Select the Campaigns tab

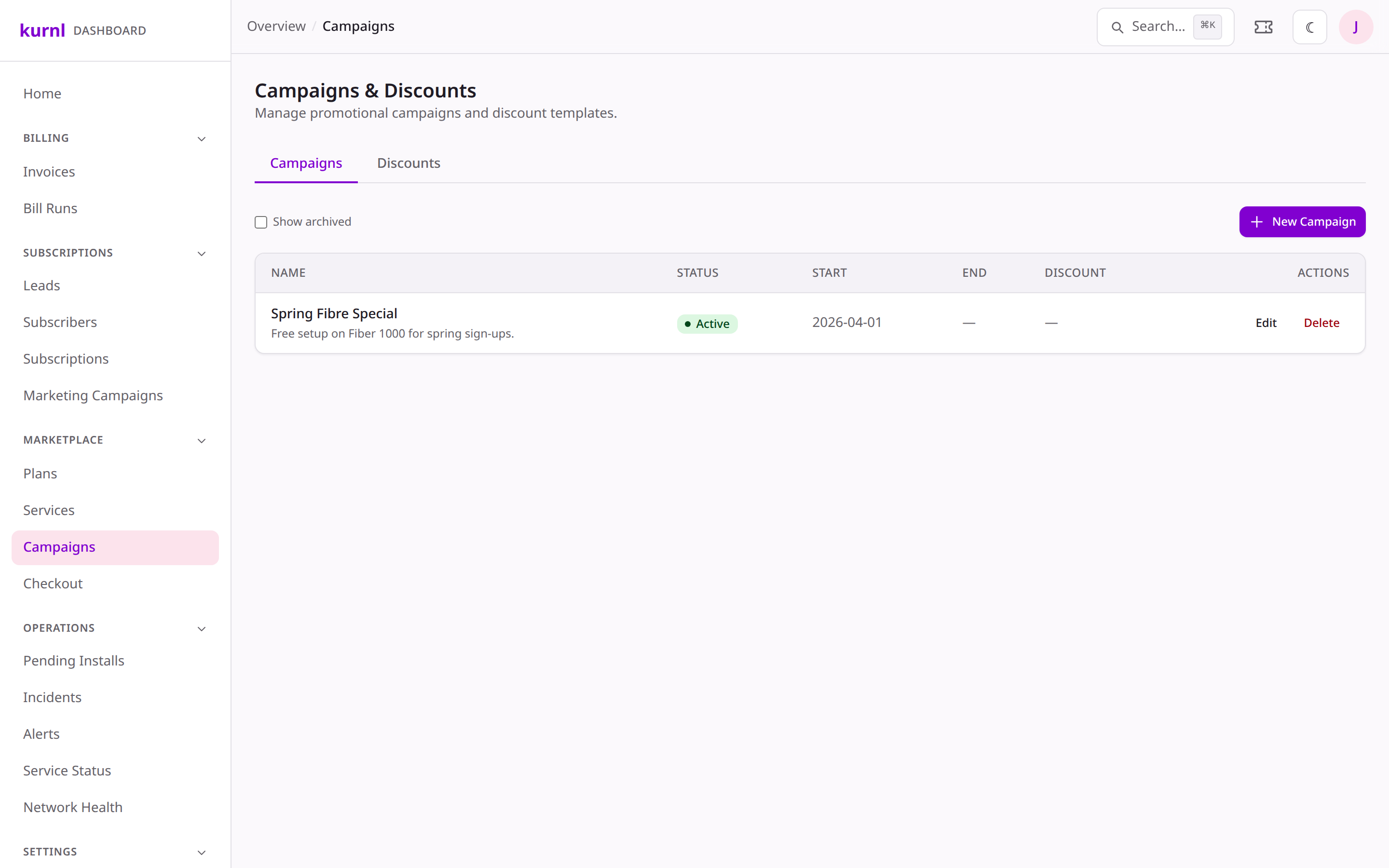tap(306, 163)
